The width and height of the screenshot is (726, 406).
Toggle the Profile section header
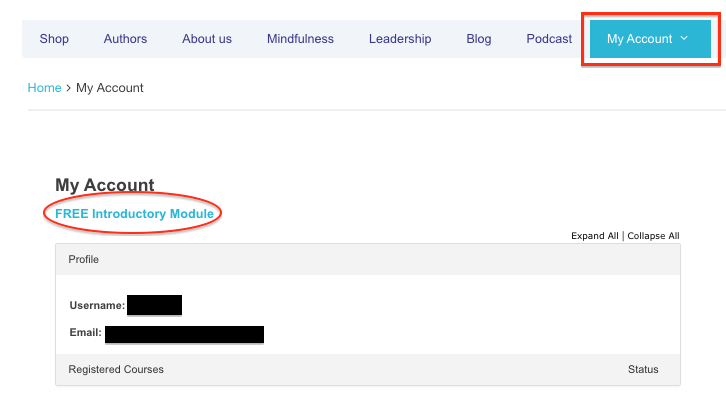[368, 259]
